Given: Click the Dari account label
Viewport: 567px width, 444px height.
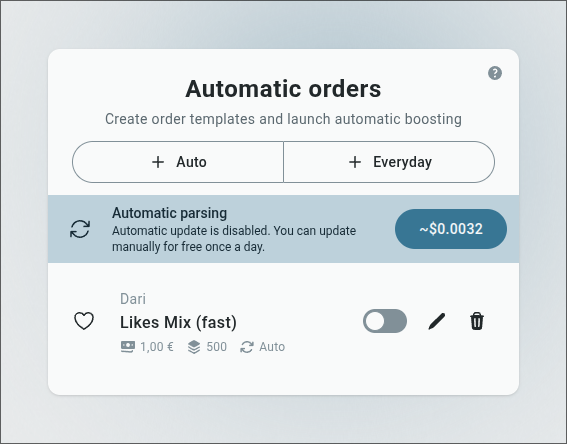Looking at the screenshot, I should (133, 299).
